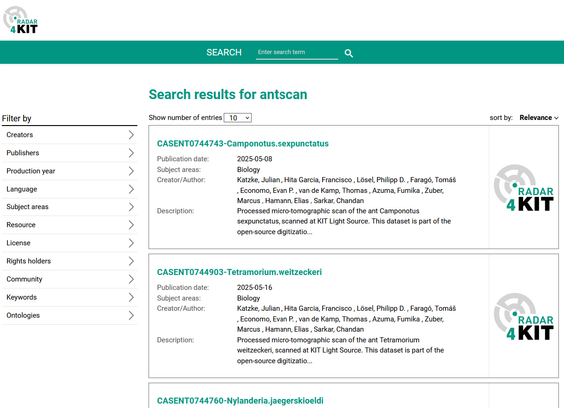Image resolution: width=564 pixels, height=408 pixels.
Task: Expand the License filter
Action: click(x=69, y=243)
